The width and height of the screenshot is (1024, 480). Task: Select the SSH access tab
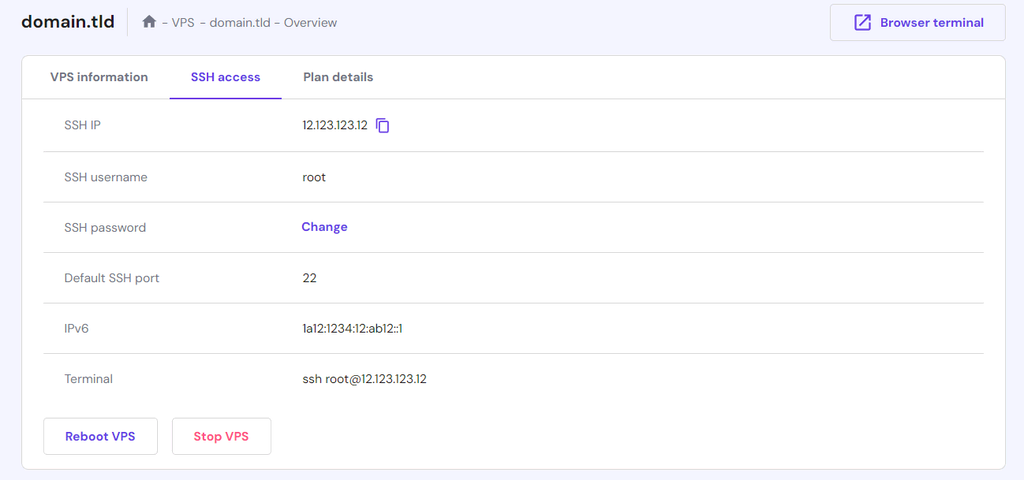pos(225,77)
